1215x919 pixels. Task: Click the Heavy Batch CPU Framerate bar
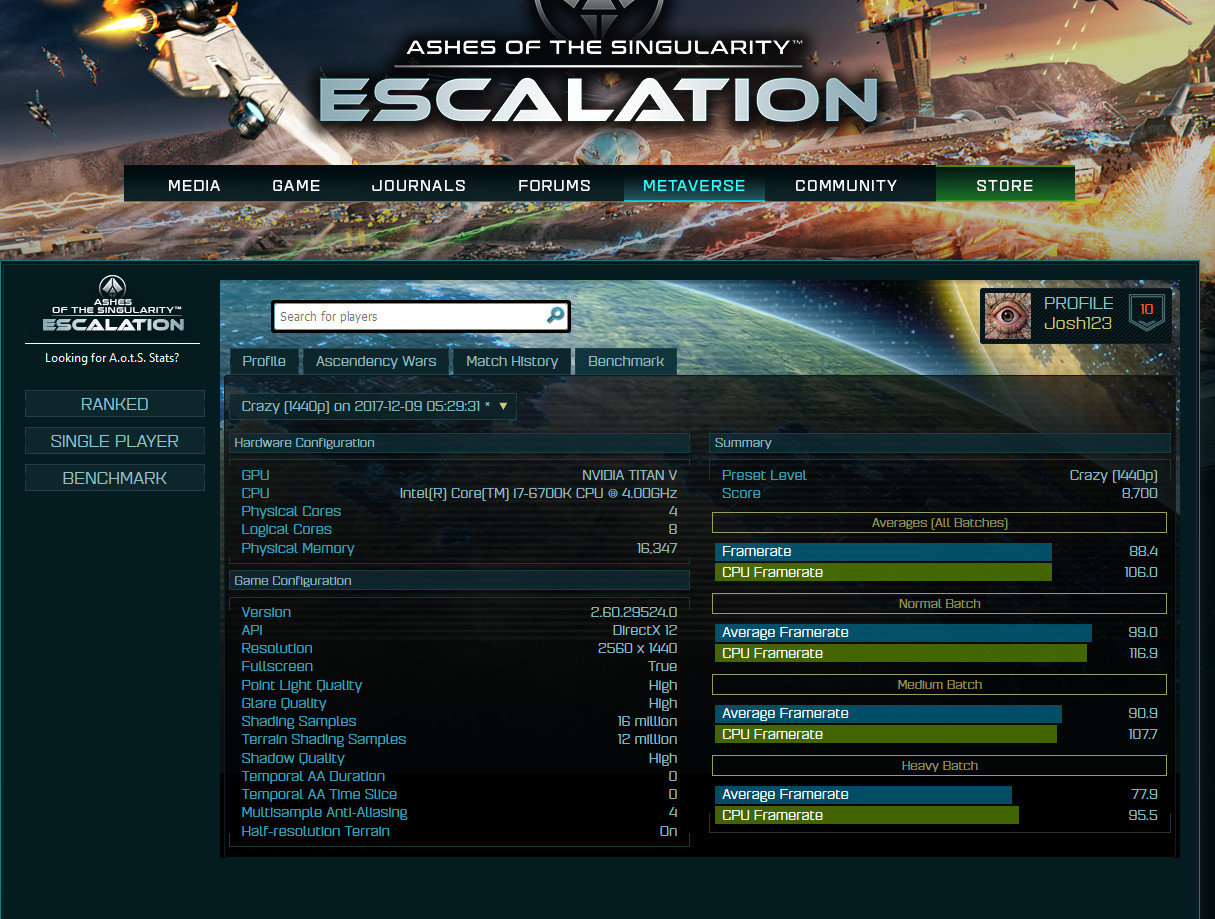tap(867, 815)
